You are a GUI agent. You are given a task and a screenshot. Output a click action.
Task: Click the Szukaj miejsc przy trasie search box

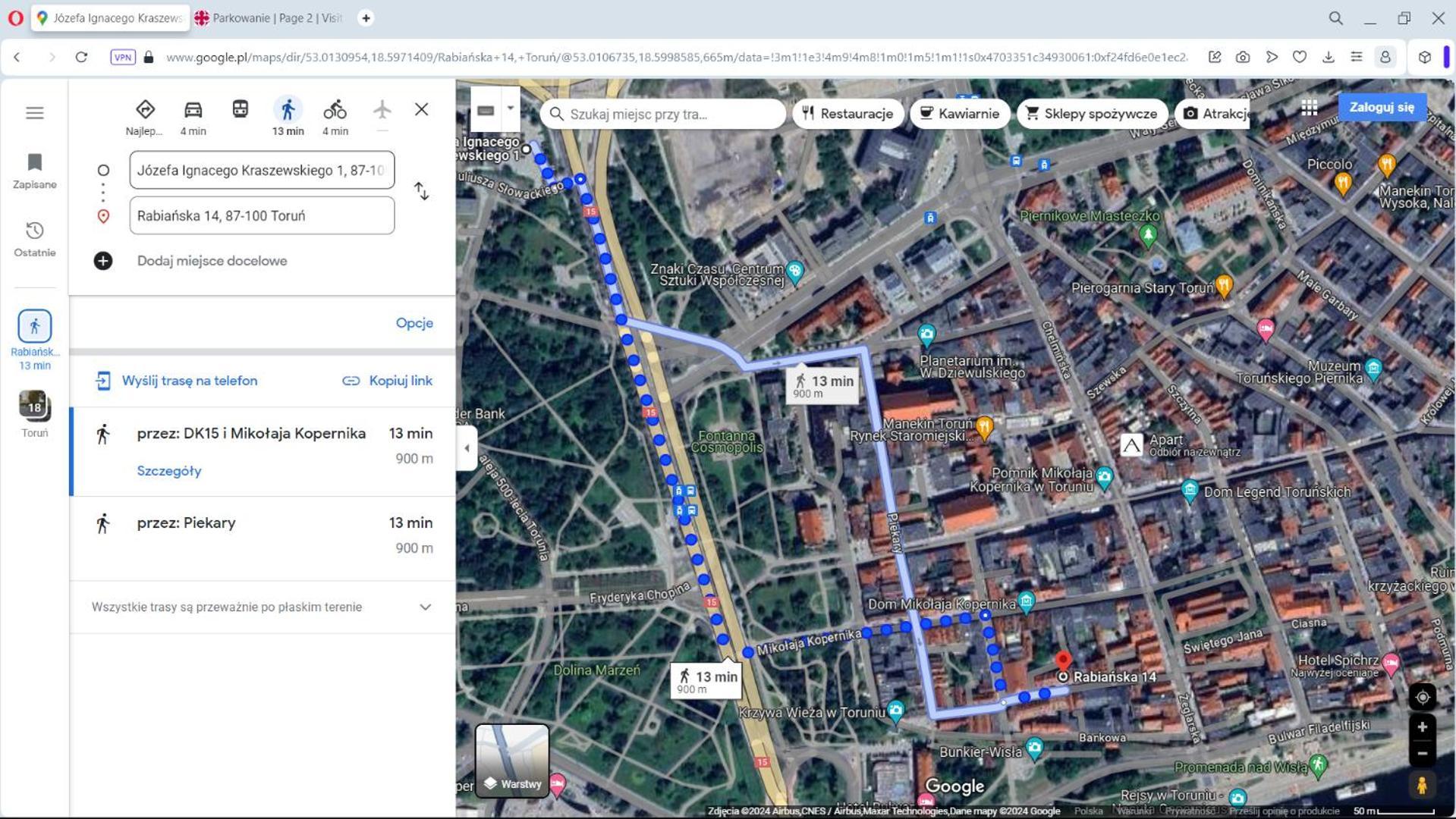[x=663, y=114]
